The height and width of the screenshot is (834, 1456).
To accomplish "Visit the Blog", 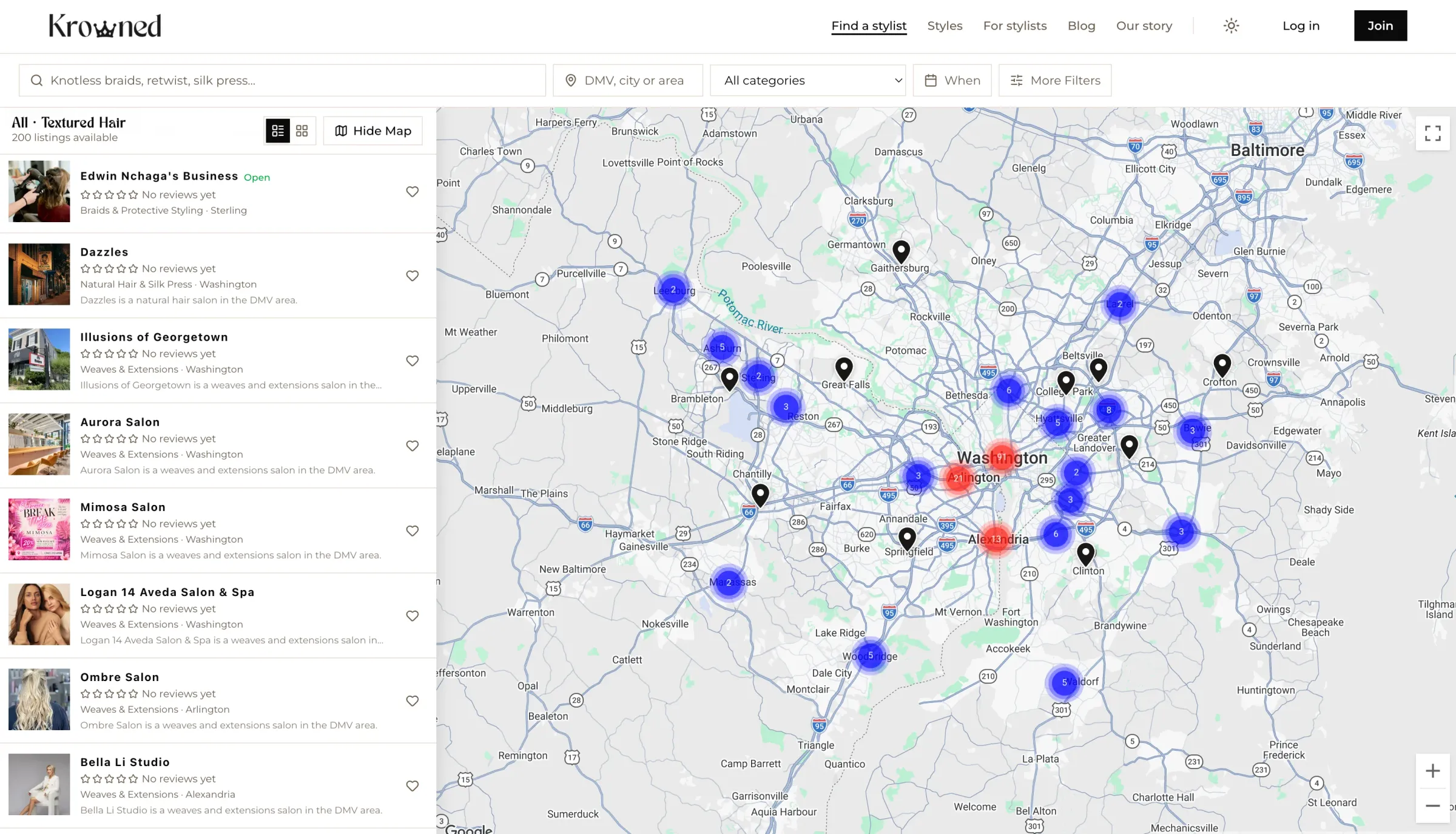I will pos(1081,25).
